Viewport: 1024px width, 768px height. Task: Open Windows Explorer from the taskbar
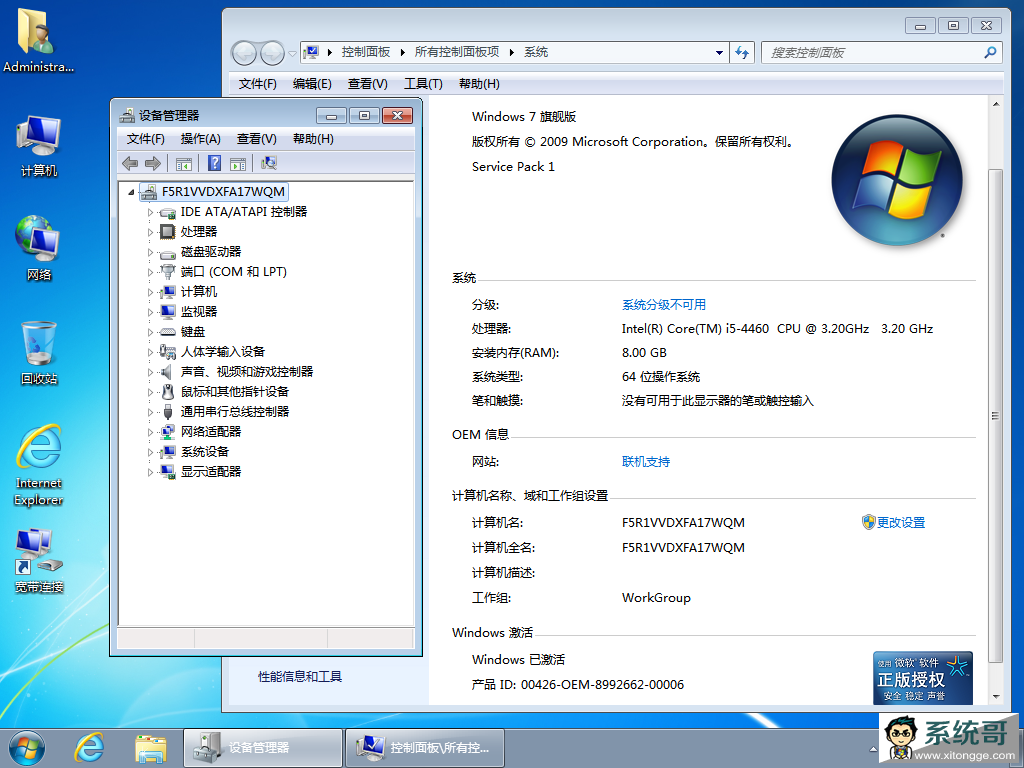(x=151, y=748)
